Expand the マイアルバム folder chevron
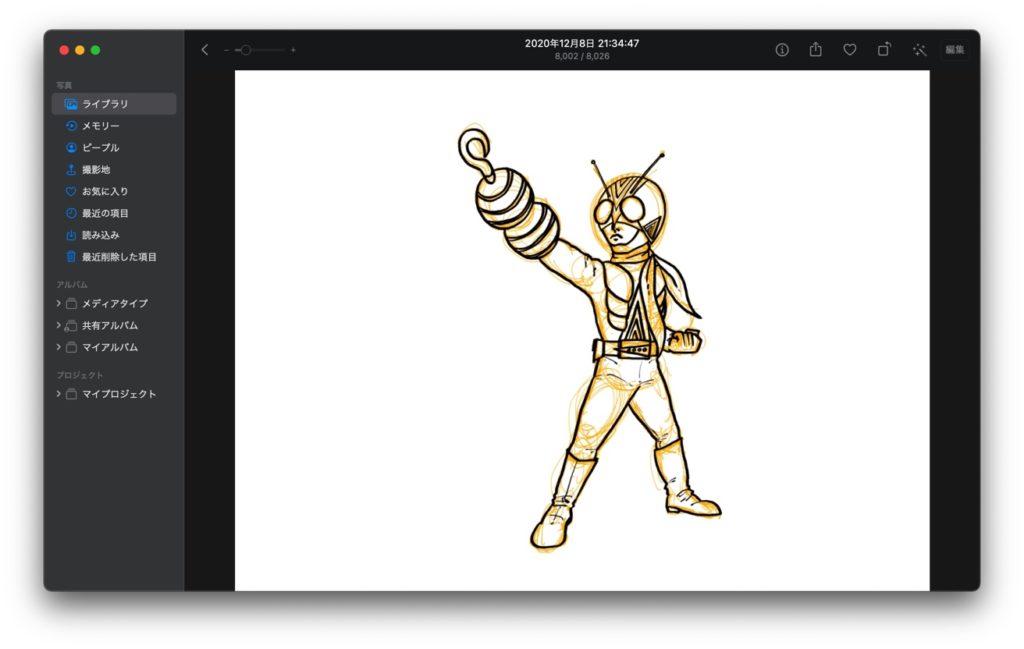The width and height of the screenshot is (1024, 649). [58, 347]
